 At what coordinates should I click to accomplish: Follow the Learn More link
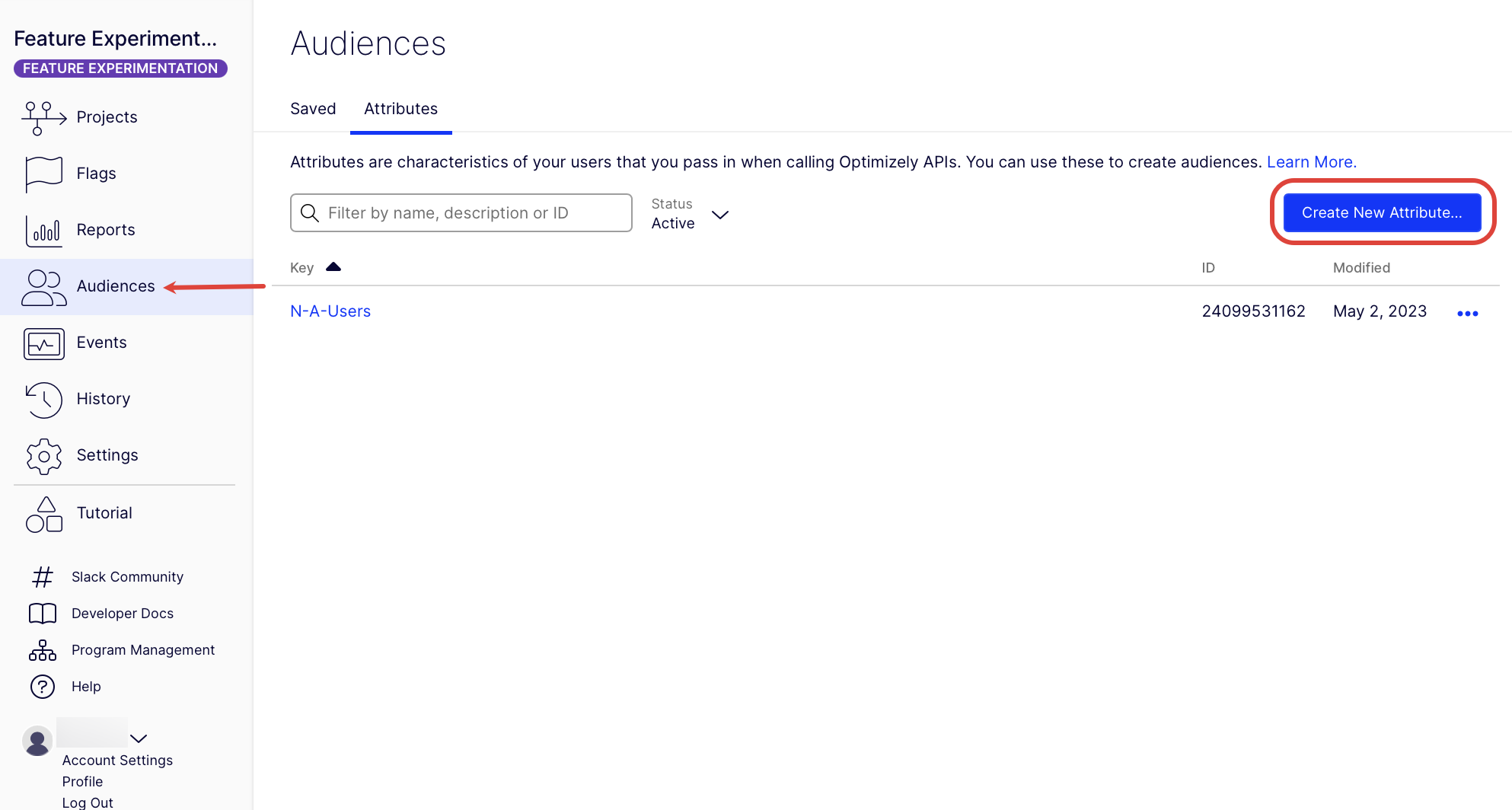point(1311,162)
